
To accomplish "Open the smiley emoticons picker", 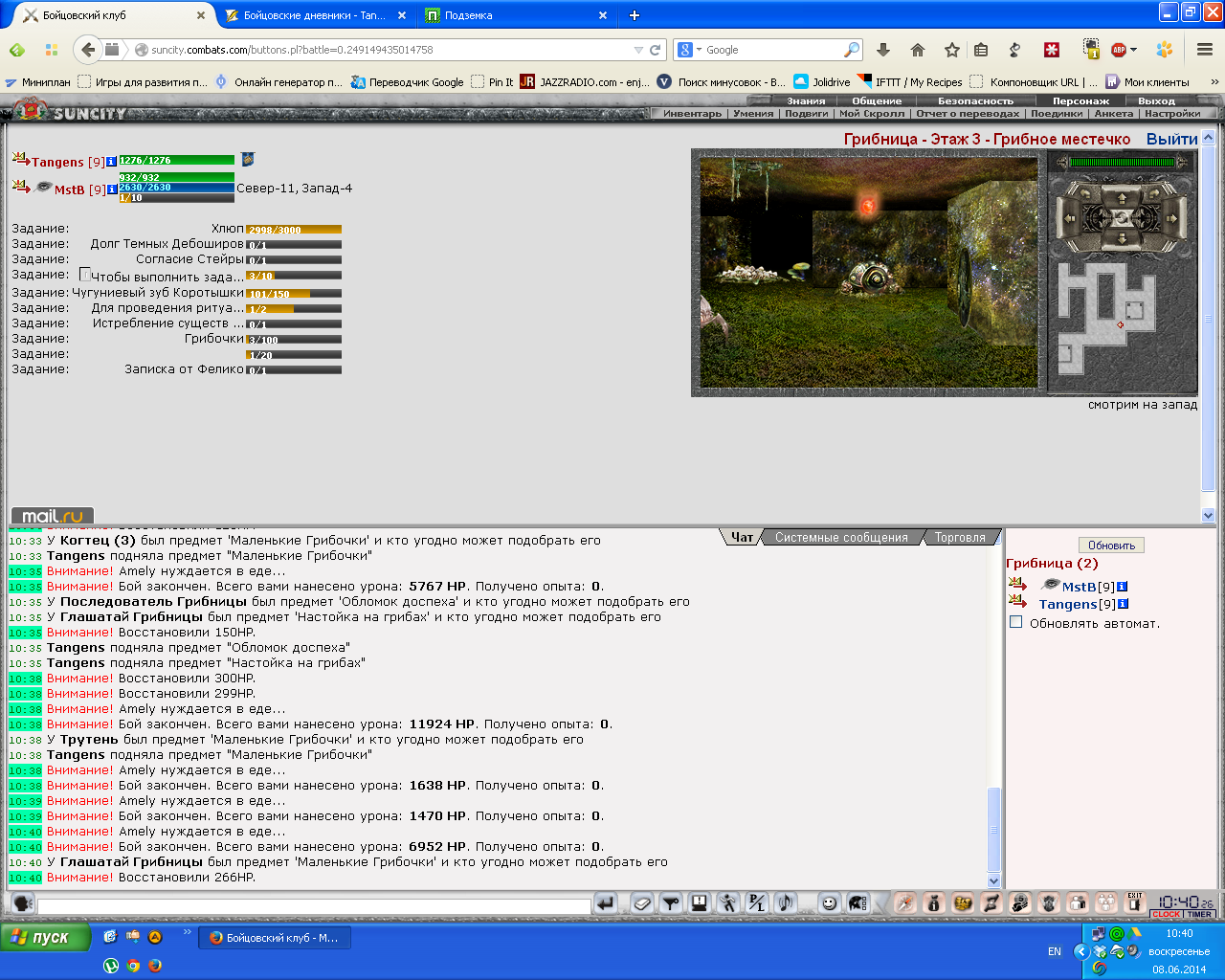I will click(829, 903).
